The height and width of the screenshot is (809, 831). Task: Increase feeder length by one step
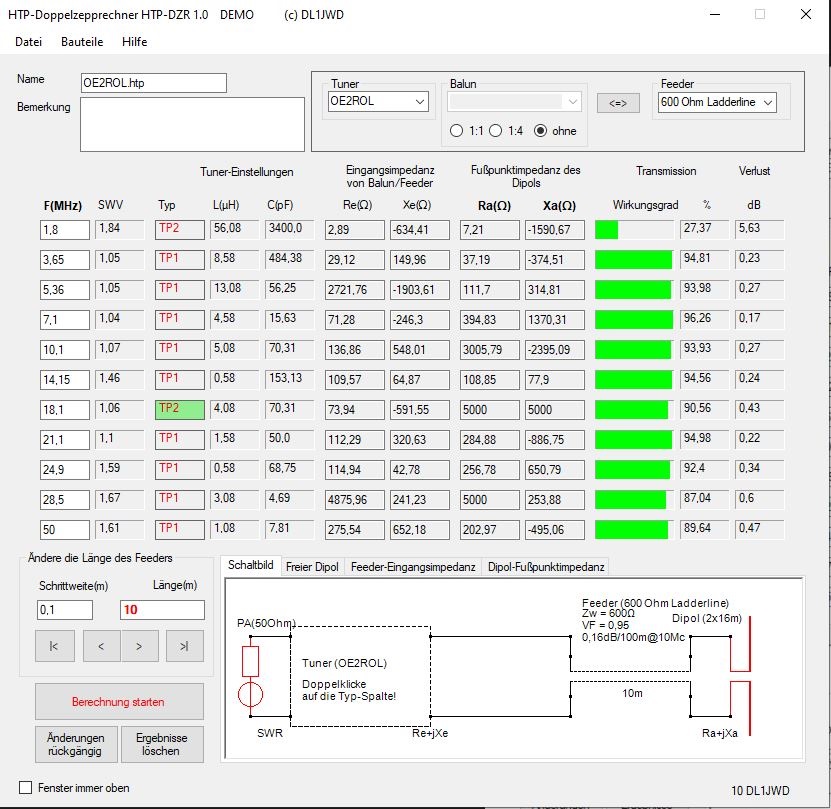point(139,646)
